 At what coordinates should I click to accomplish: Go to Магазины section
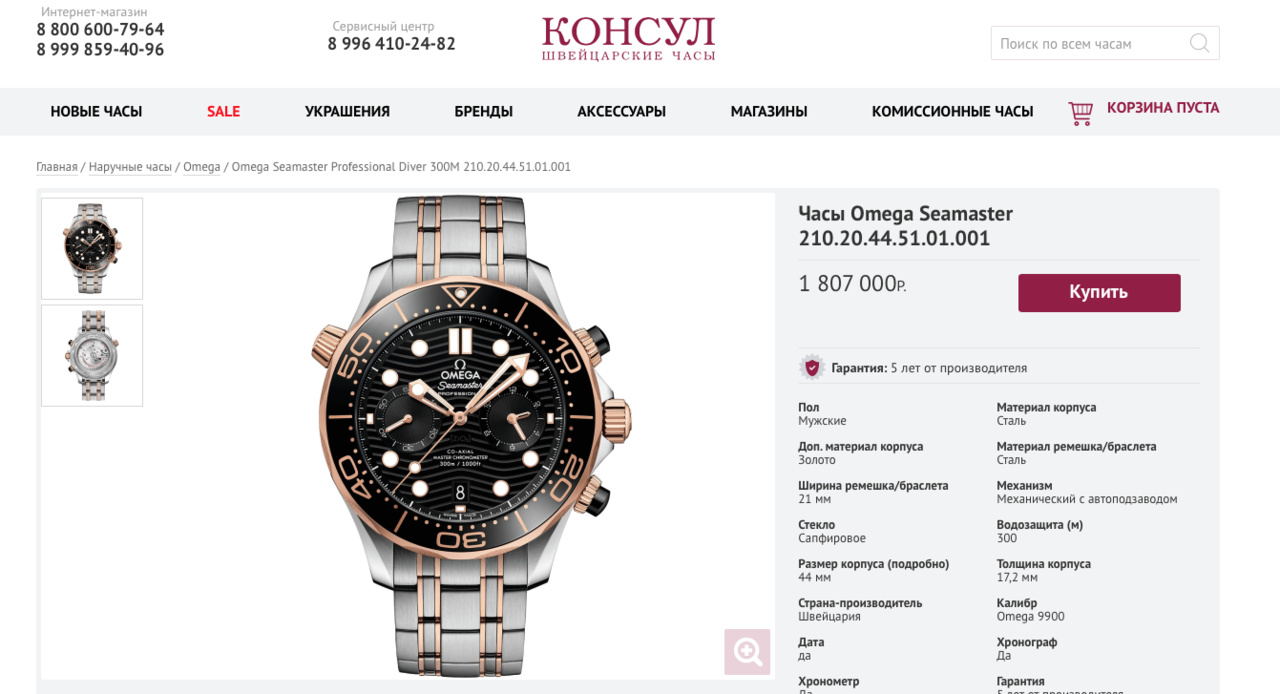[769, 112]
